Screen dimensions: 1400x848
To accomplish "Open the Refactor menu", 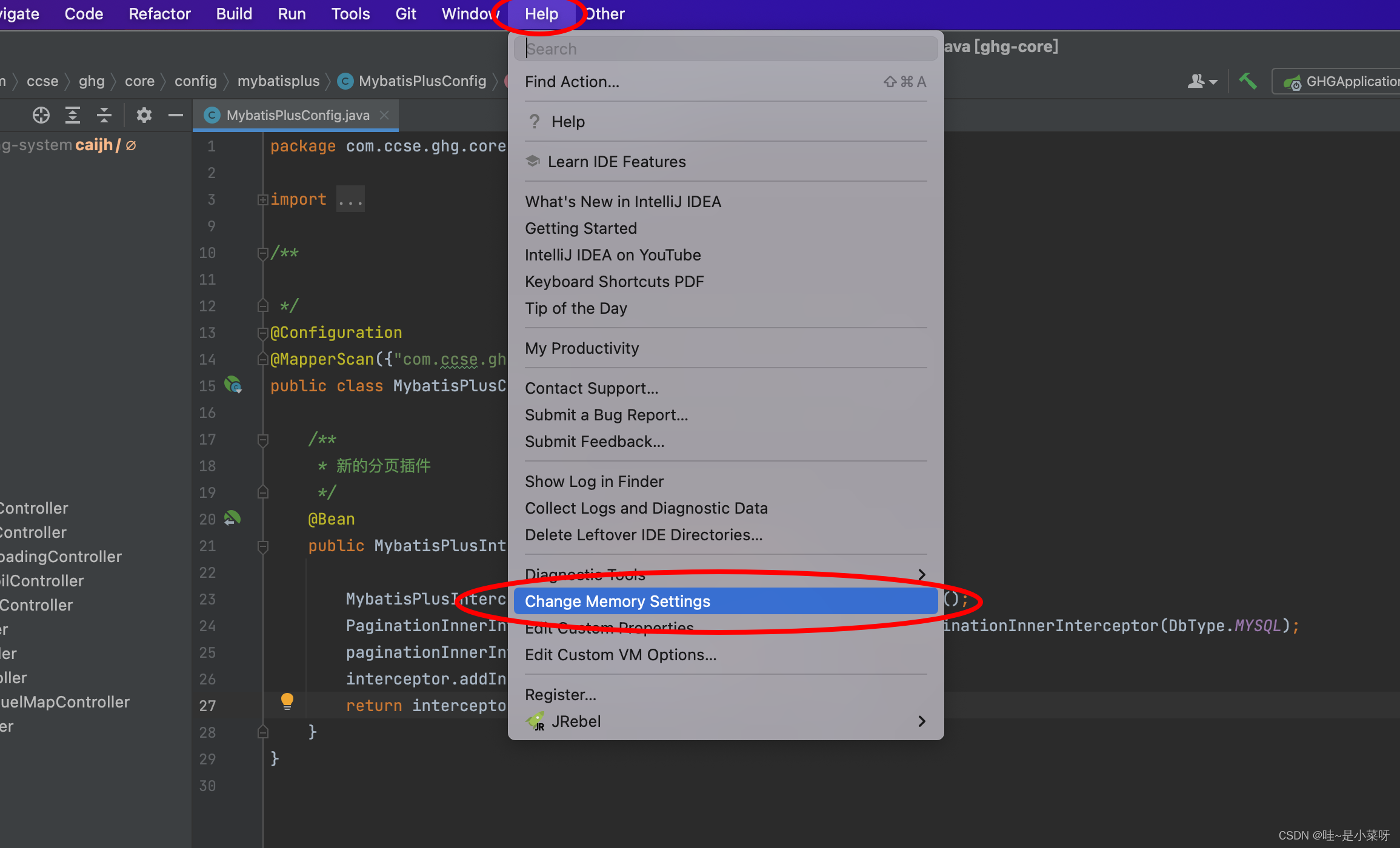I will pos(159,13).
